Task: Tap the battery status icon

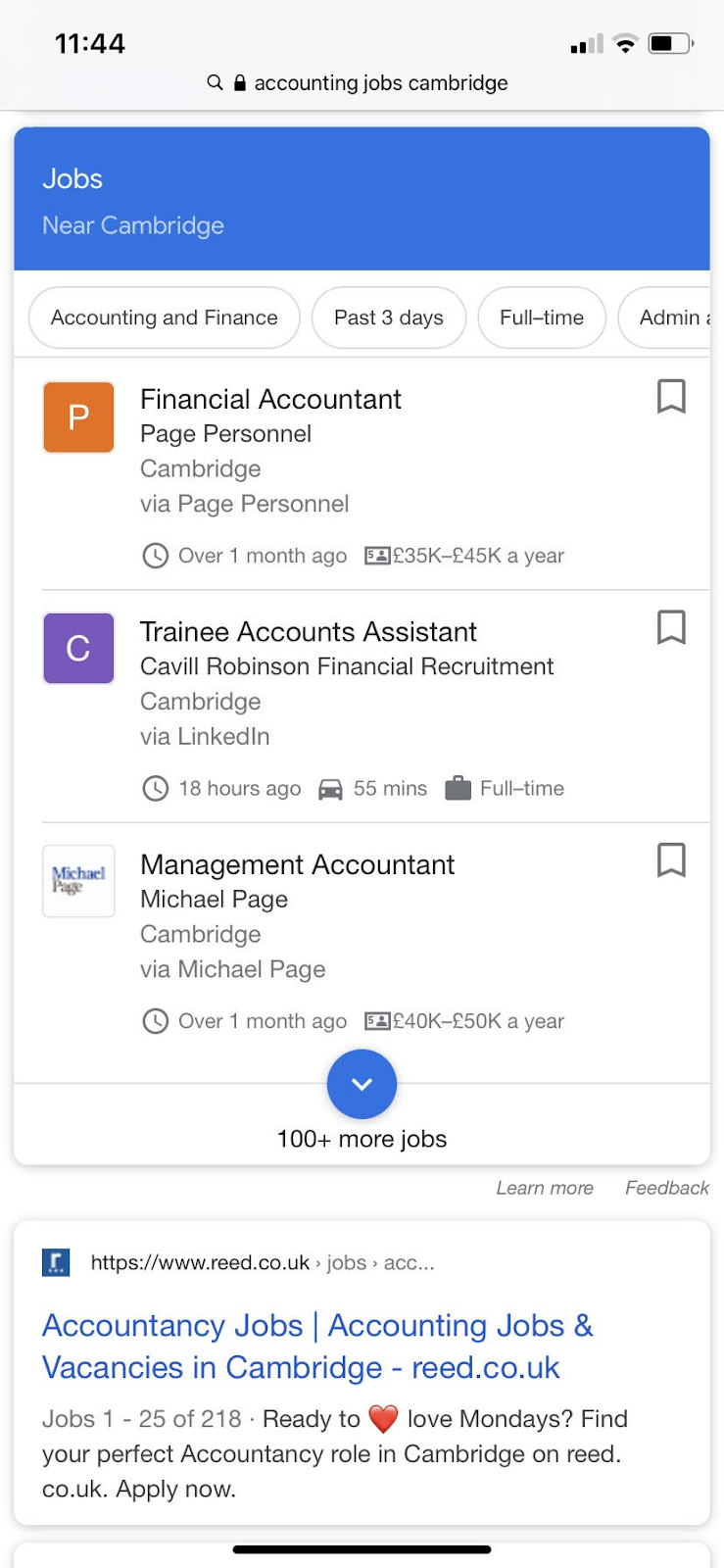Action: pyautogui.click(x=671, y=43)
